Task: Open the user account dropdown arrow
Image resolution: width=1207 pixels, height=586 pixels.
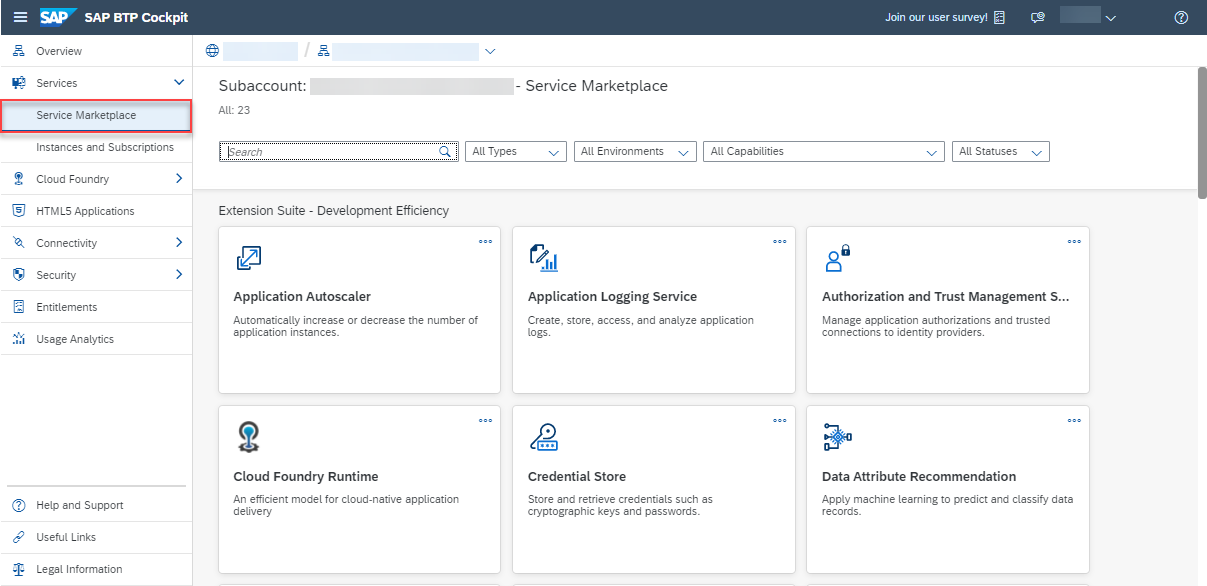Action: pyautogui.click(x=1110, y=18)
